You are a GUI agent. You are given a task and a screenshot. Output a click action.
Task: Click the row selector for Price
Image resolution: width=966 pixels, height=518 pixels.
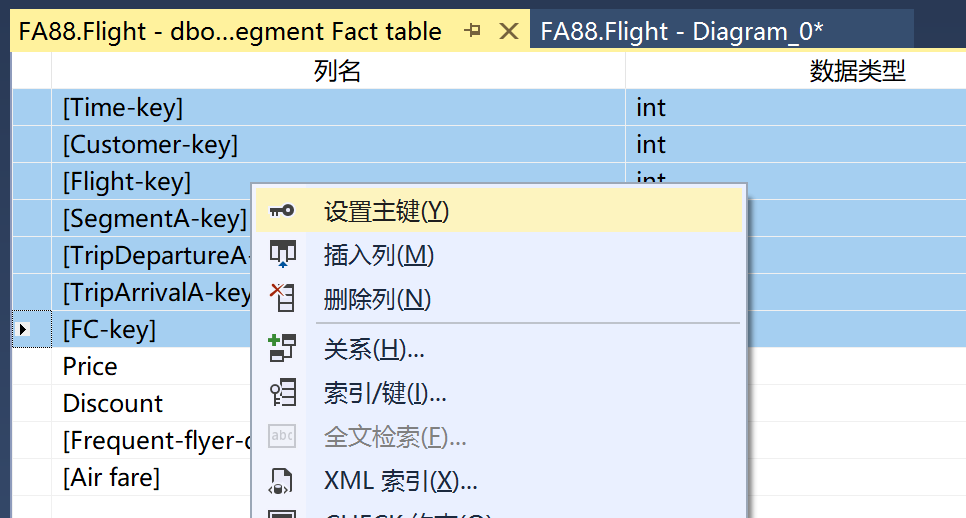tap(31, 366)
